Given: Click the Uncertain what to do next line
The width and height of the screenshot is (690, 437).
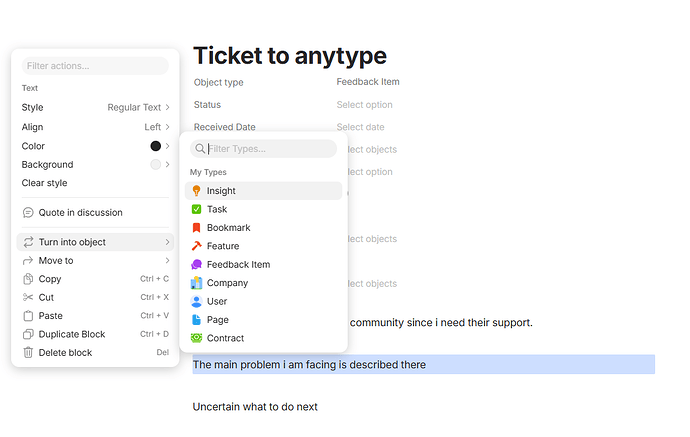Looking at the screenshot, I should 255,407.
